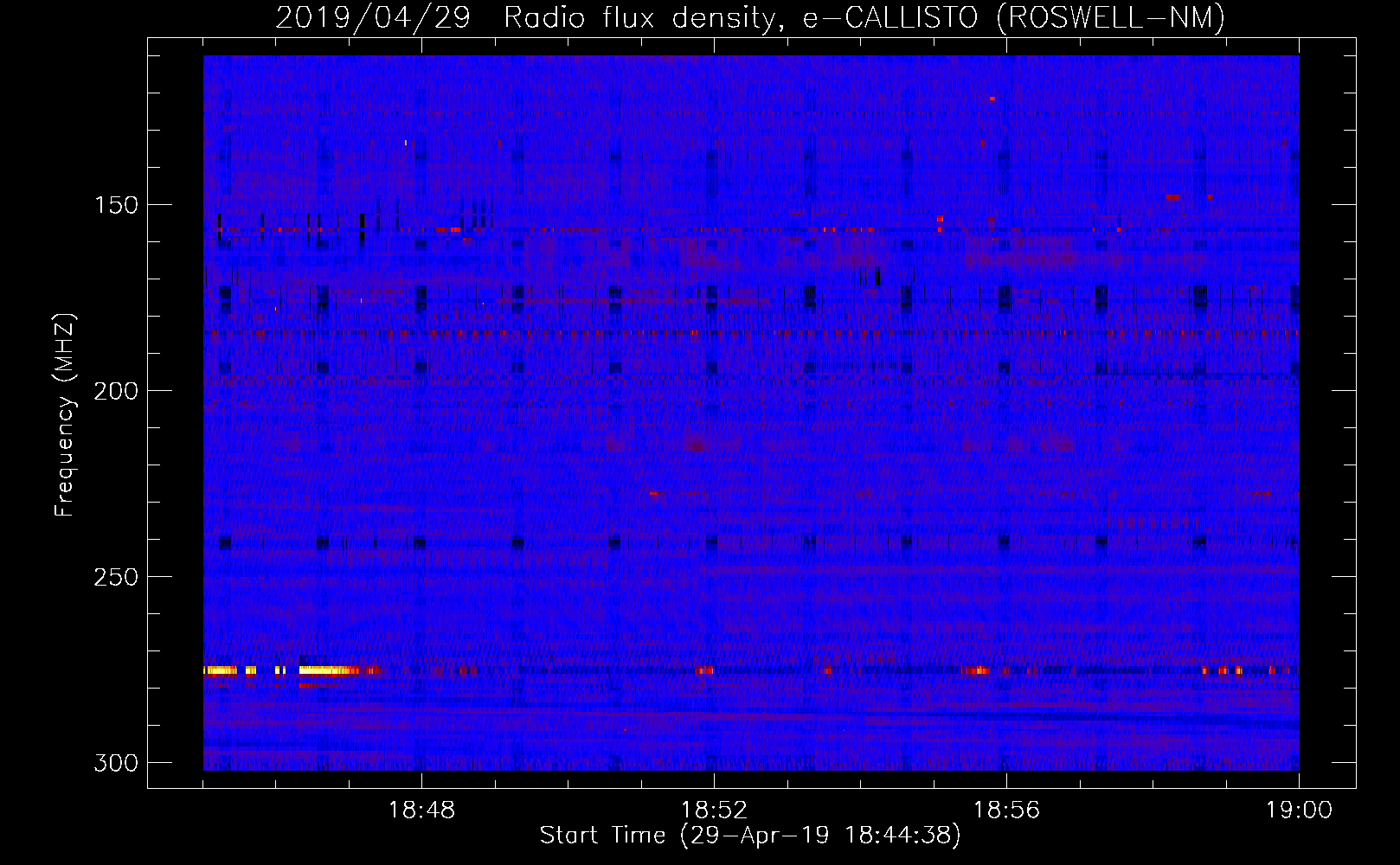Click the date '2019/04/29' in the title
1400x865 pixels.
[373, 17]
